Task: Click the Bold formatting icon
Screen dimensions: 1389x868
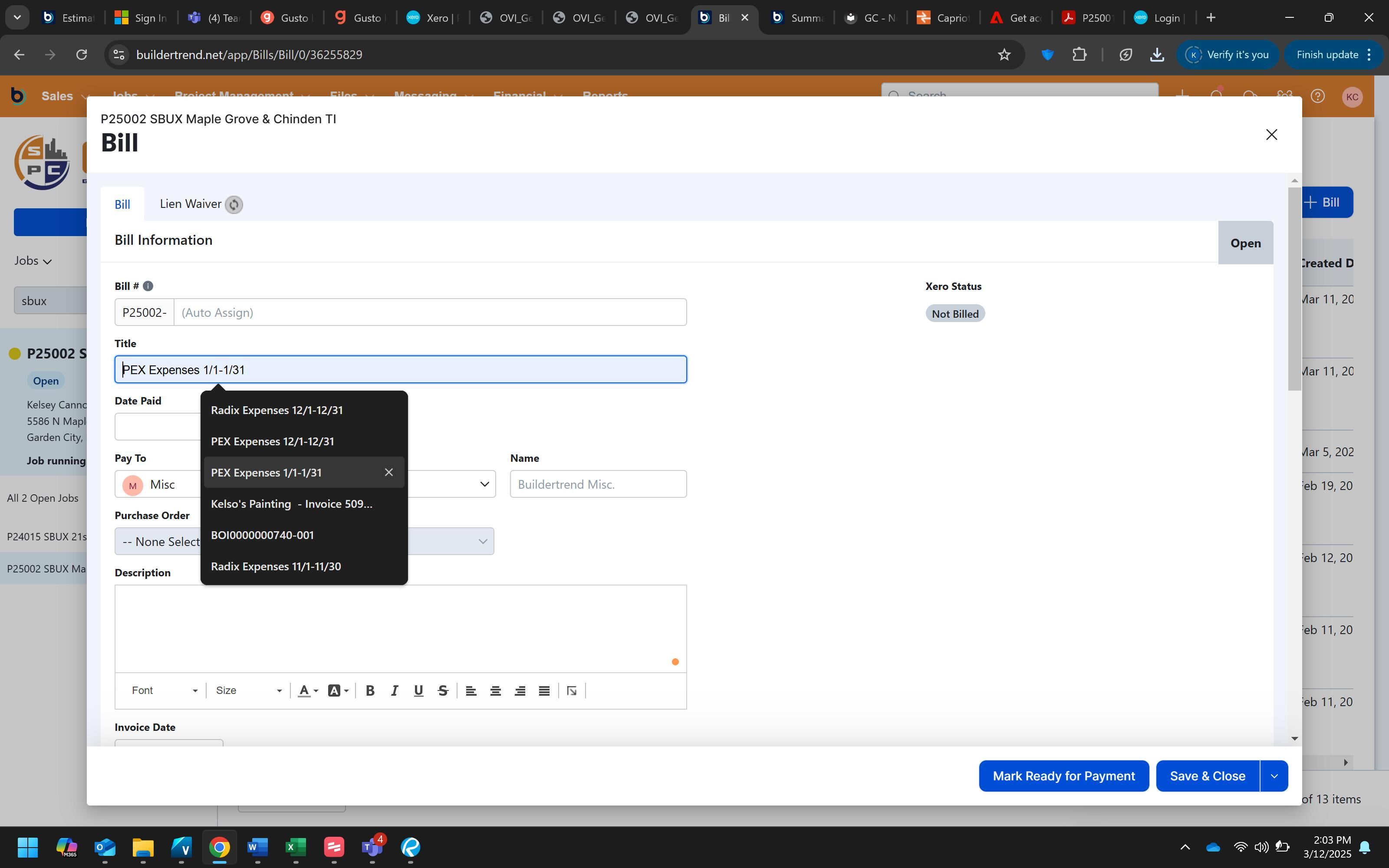Action: tap(370, 690)
